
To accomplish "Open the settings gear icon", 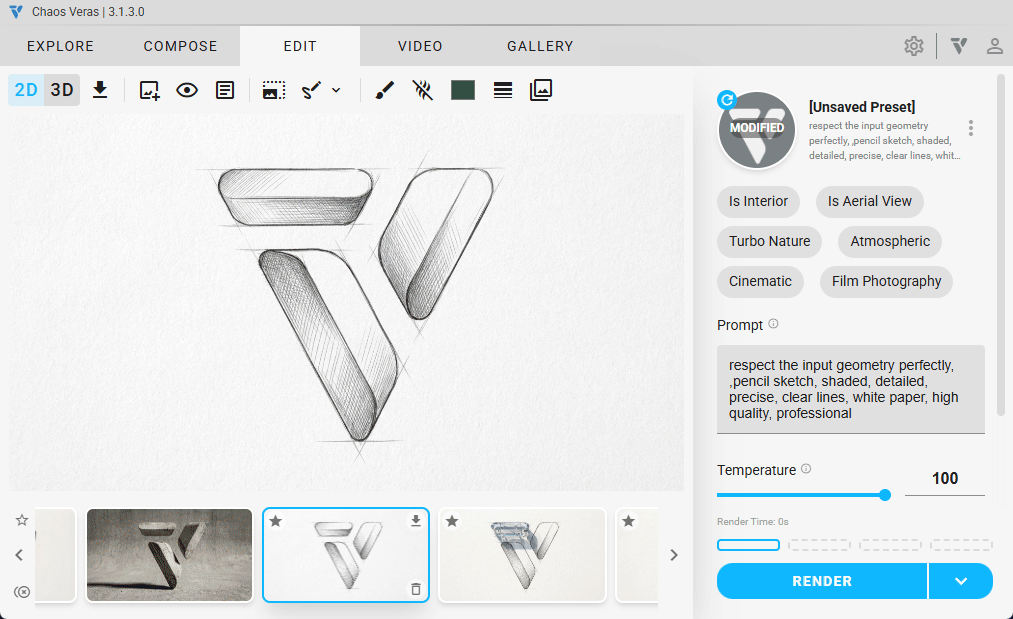I will click(913, 46).
